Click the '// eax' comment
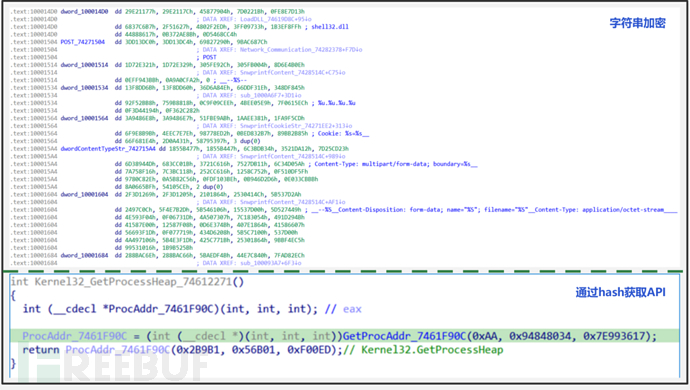690x390 pixels. point(343,309)
